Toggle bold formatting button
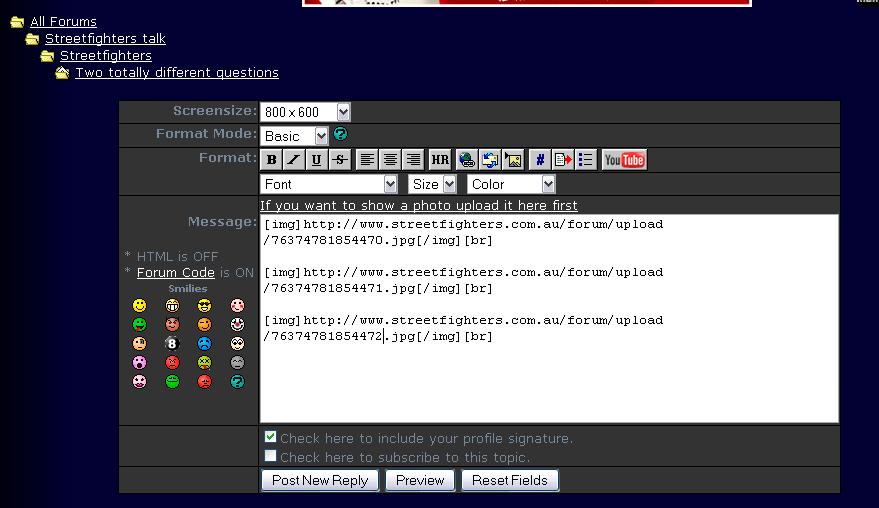The height and width of the screenshot is (508, 879). pos(272,160)
